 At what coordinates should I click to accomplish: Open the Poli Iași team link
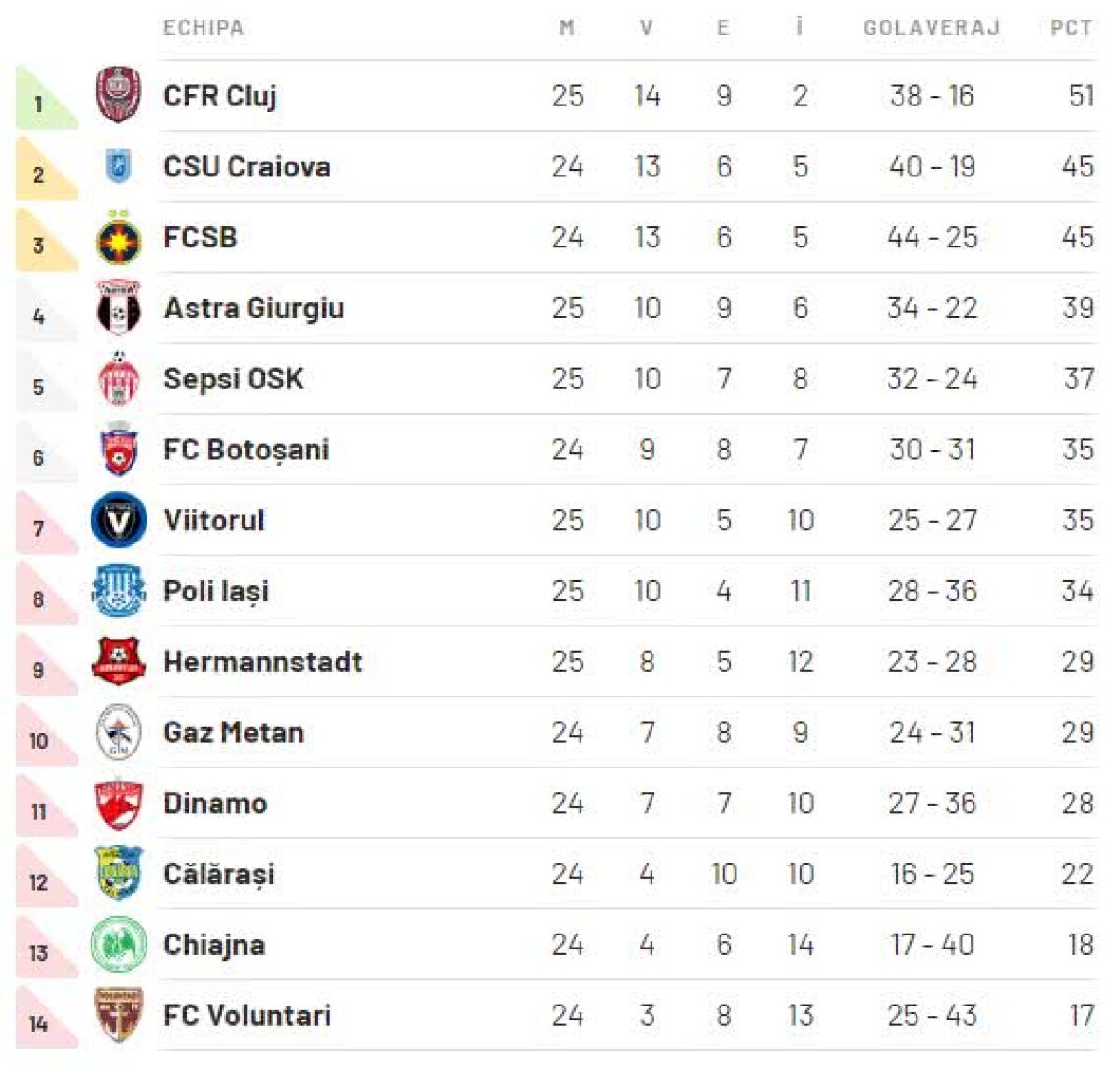(x=216, y=591)
